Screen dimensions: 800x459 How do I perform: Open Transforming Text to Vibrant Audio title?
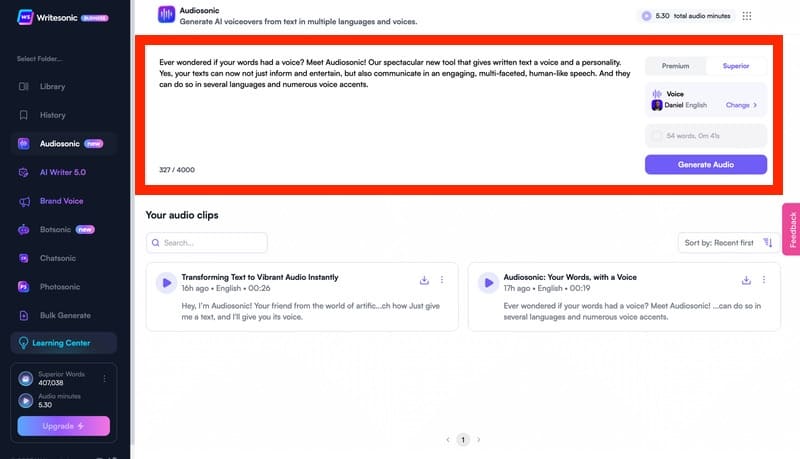coord(260,277)
